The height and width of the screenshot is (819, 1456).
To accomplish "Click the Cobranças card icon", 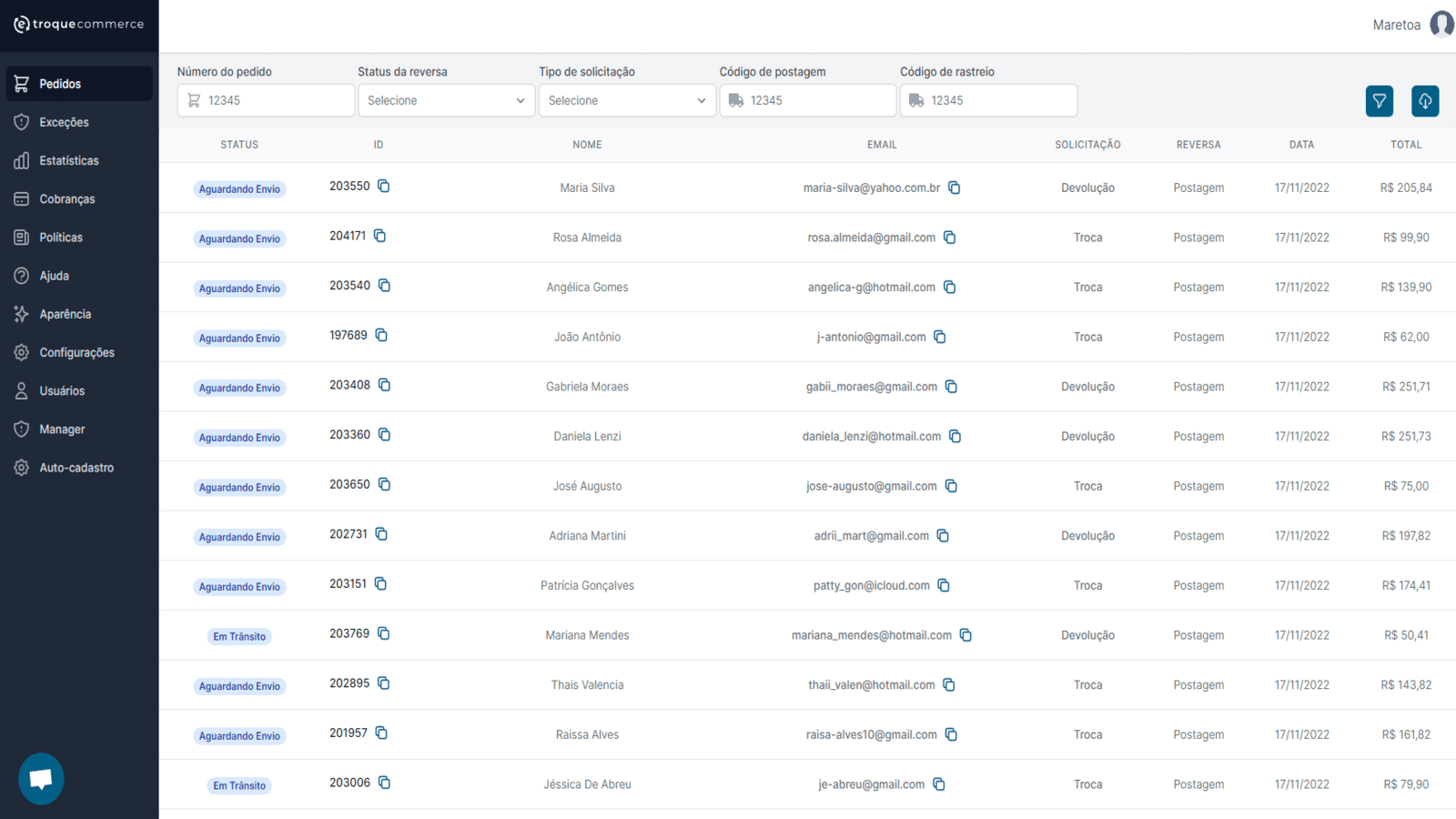I will pyautogui.click(x=20, y=198).
